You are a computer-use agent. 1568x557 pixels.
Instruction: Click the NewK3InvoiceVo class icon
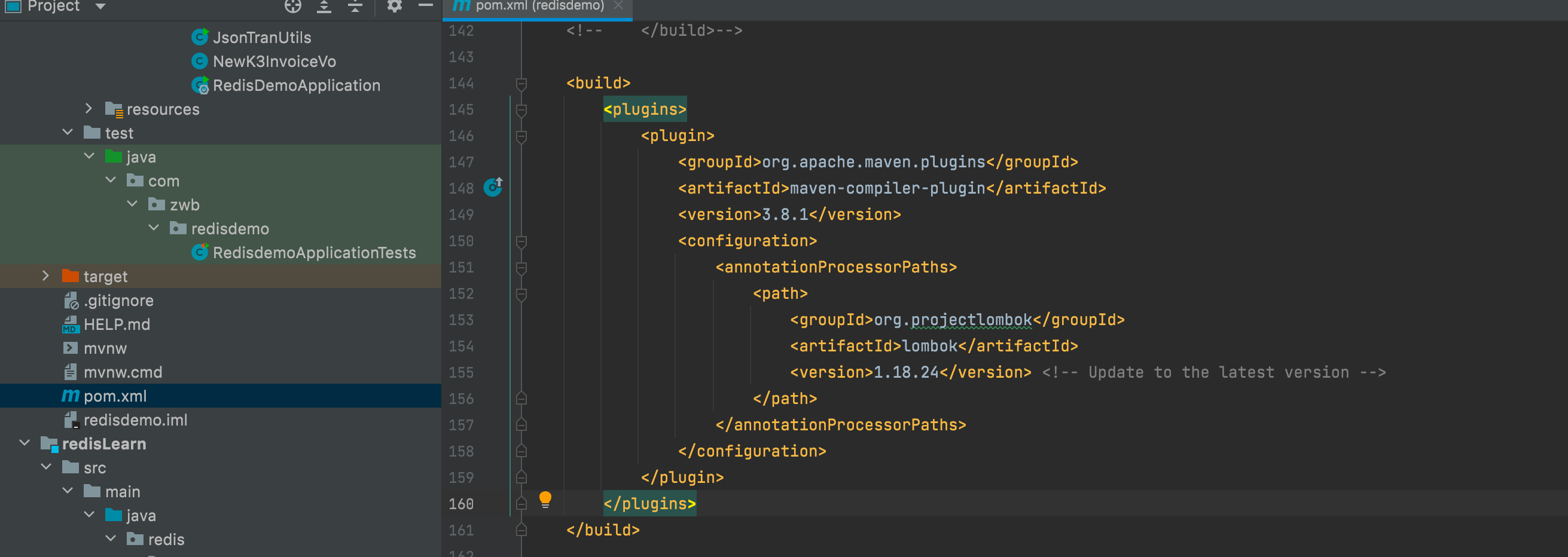point(200,61)
